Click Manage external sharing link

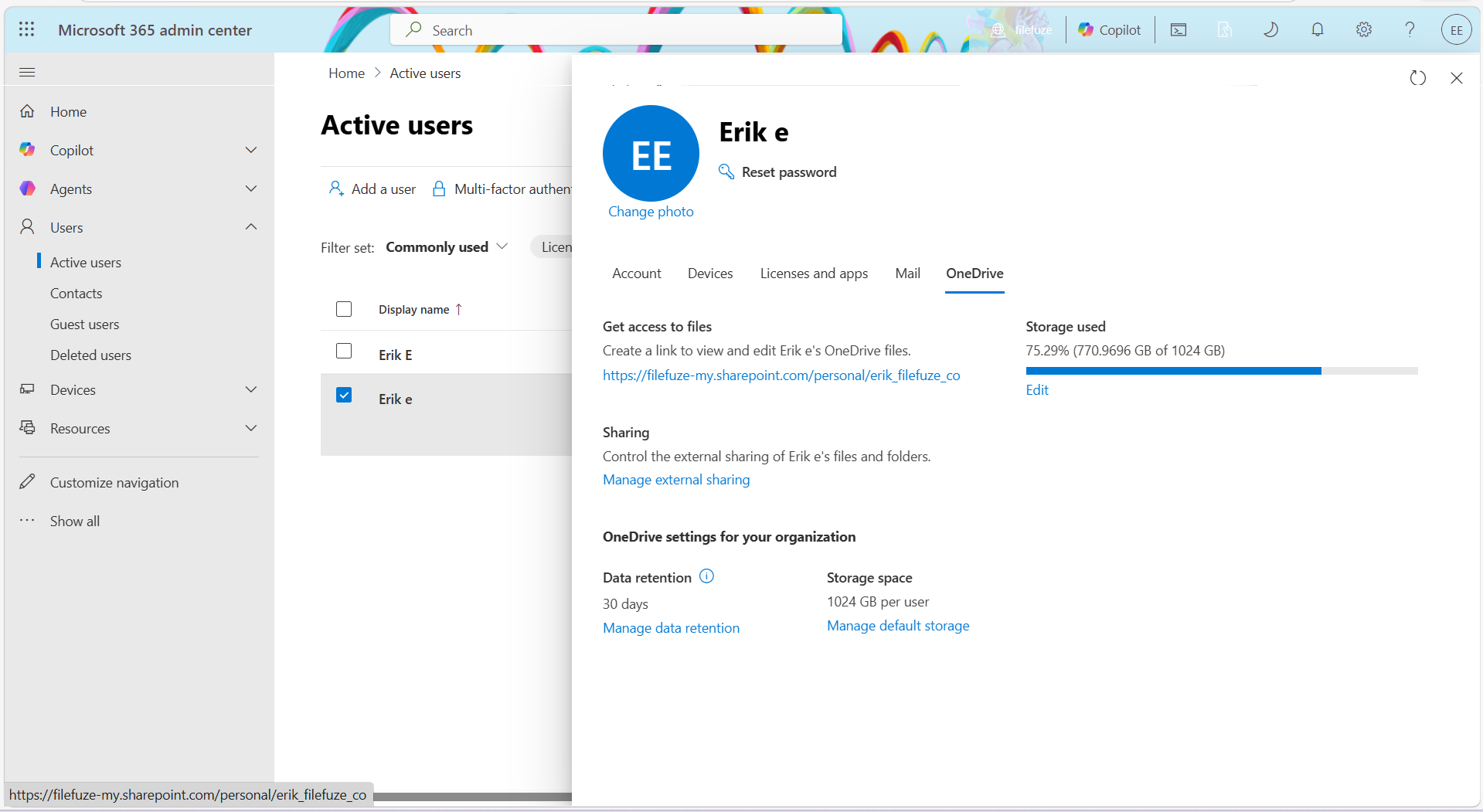coord(676,480)
